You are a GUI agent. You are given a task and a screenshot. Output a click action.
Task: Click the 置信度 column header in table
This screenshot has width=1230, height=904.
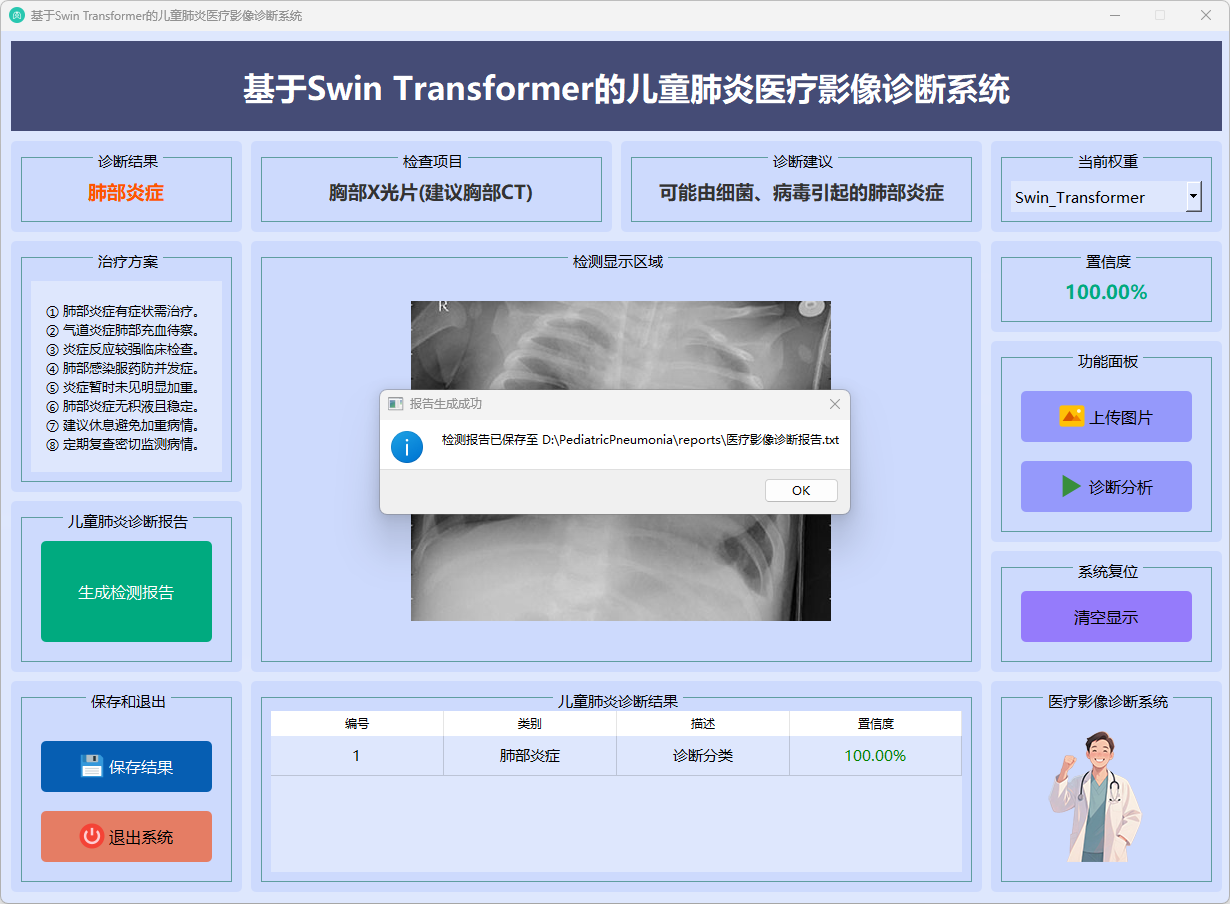click(x=875, y=724)
